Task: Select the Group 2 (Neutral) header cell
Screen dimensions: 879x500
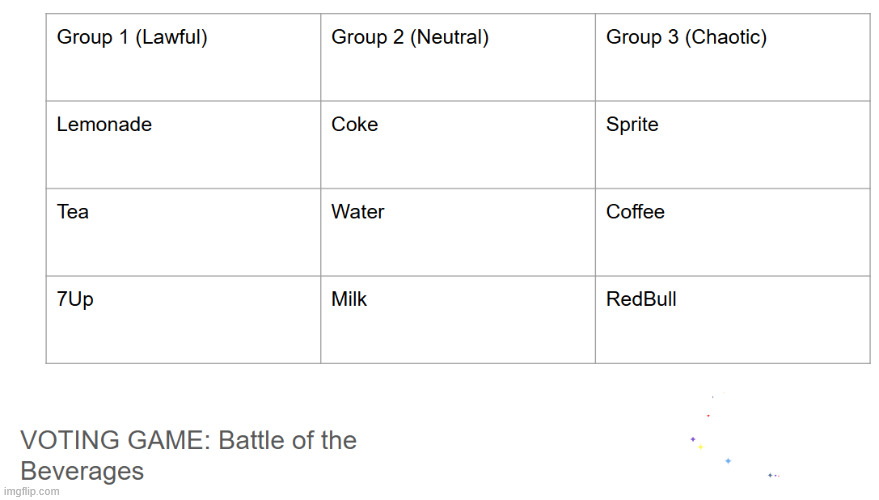Action: [x=458, y=58]
